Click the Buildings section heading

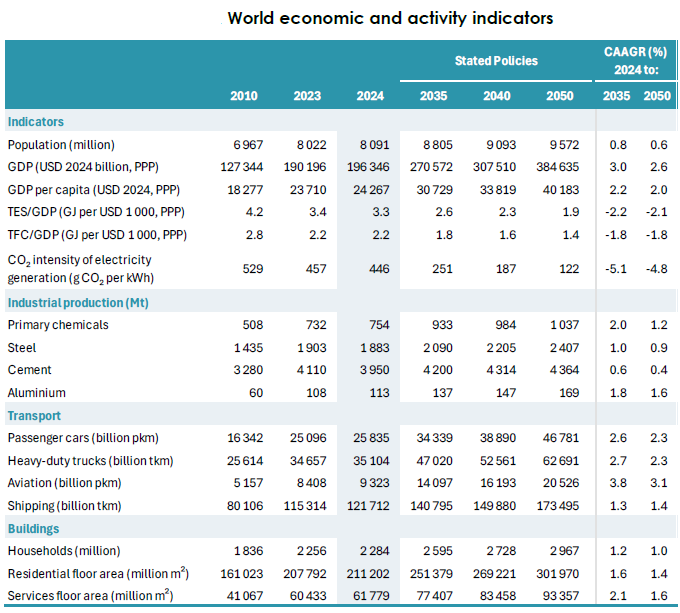click(33, 528)
